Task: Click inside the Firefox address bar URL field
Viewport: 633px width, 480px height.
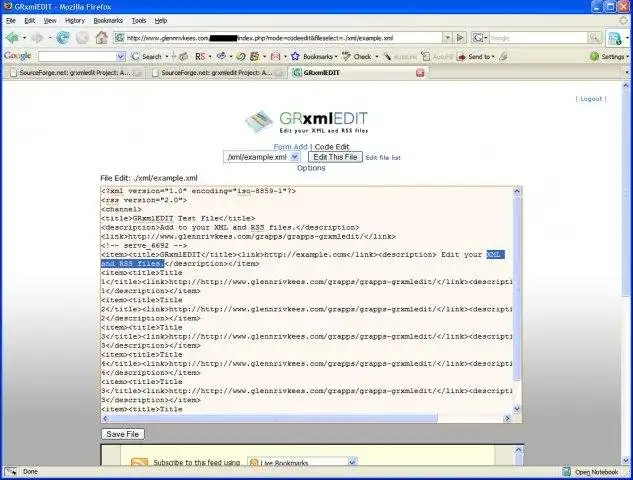Action: pos(283,38)
